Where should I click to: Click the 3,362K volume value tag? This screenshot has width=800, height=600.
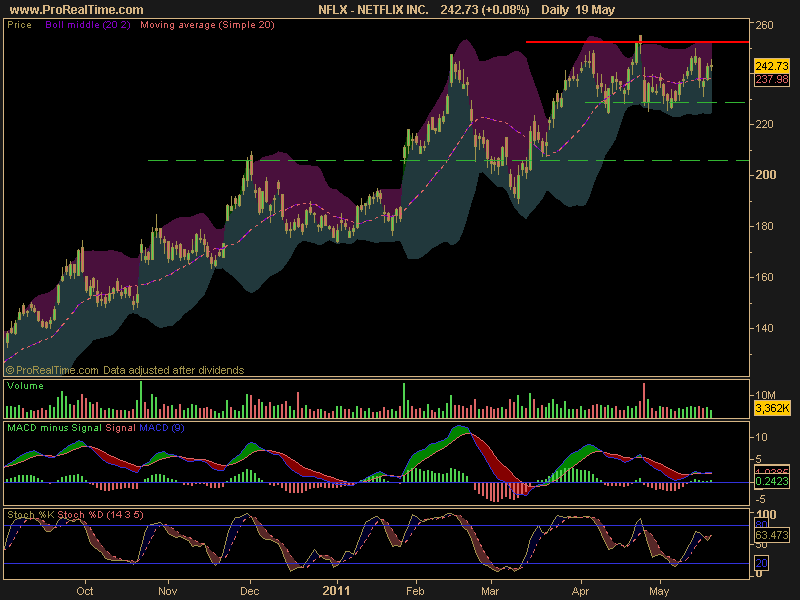tap(772, 408)
